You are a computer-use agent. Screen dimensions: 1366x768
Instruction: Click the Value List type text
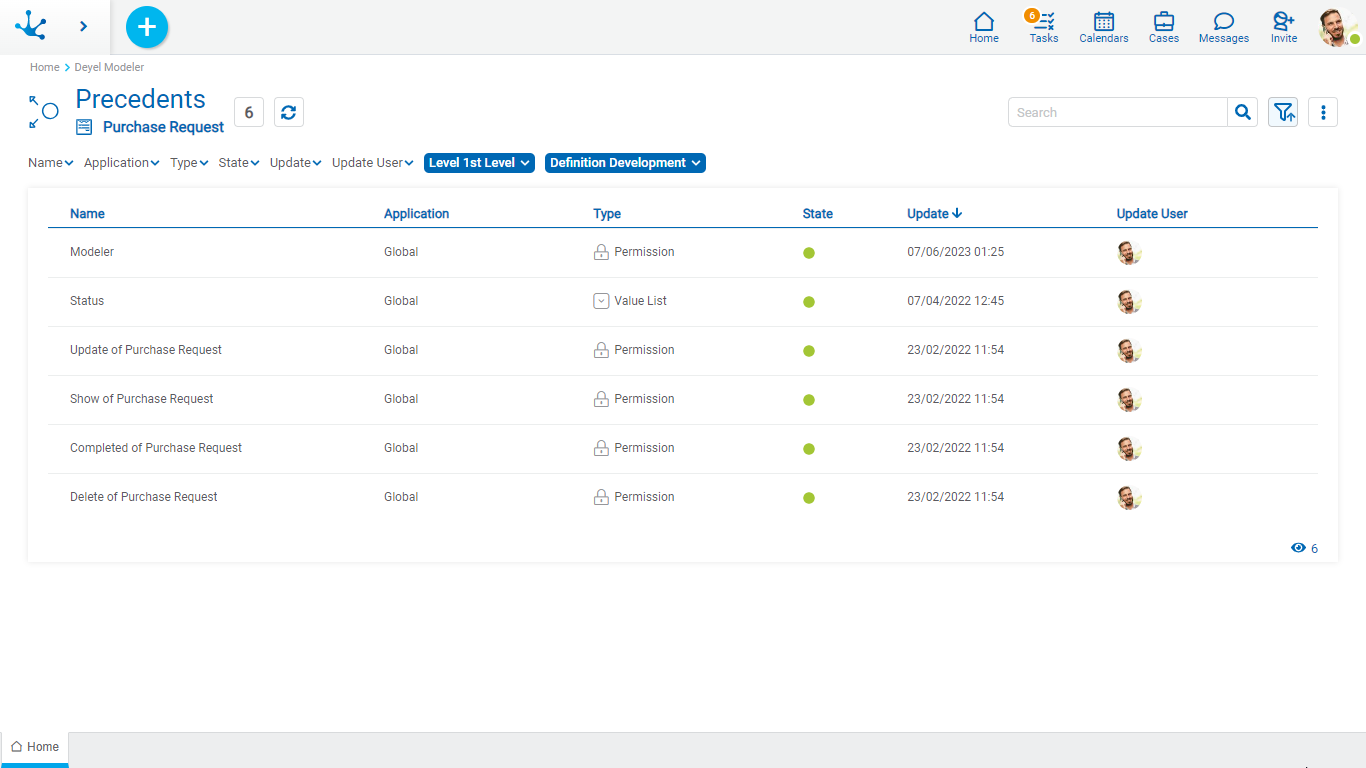coord(640,301)
